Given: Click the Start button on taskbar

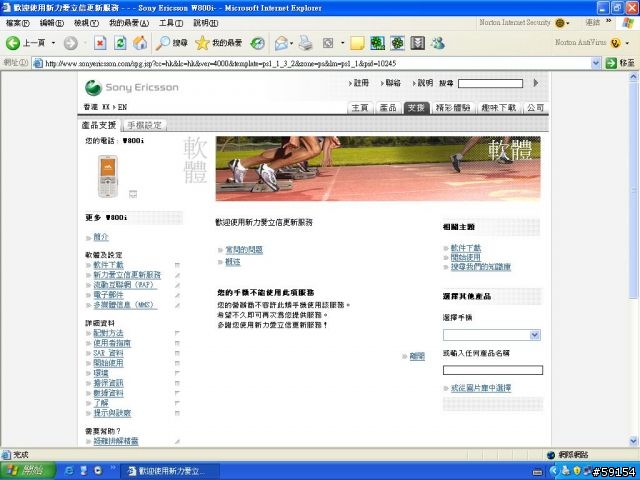Looking at the screenshot, I should click(x=27, y=471).
